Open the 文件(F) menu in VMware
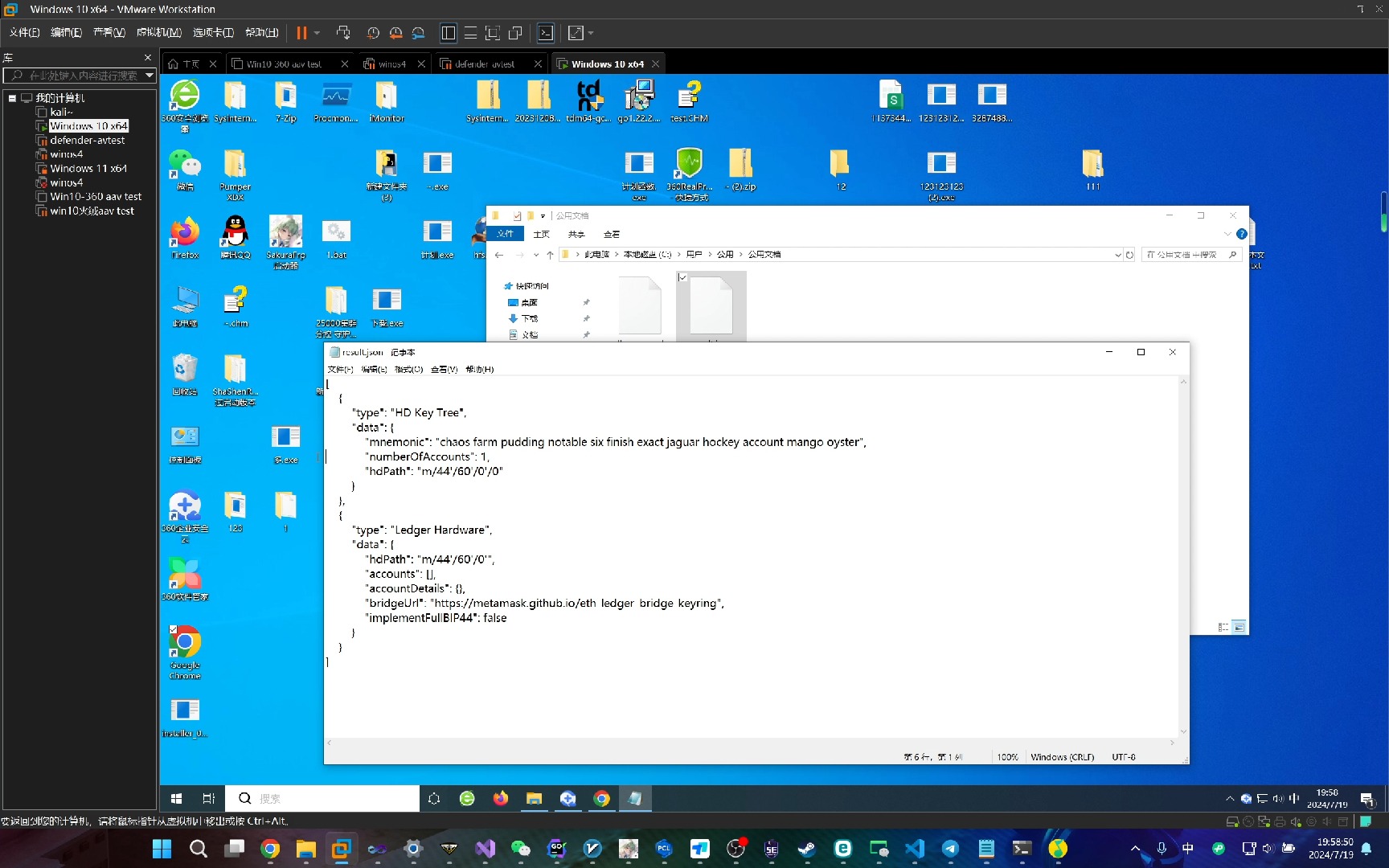Viewport: 1389px width, 868px height. tap(24, 32)
